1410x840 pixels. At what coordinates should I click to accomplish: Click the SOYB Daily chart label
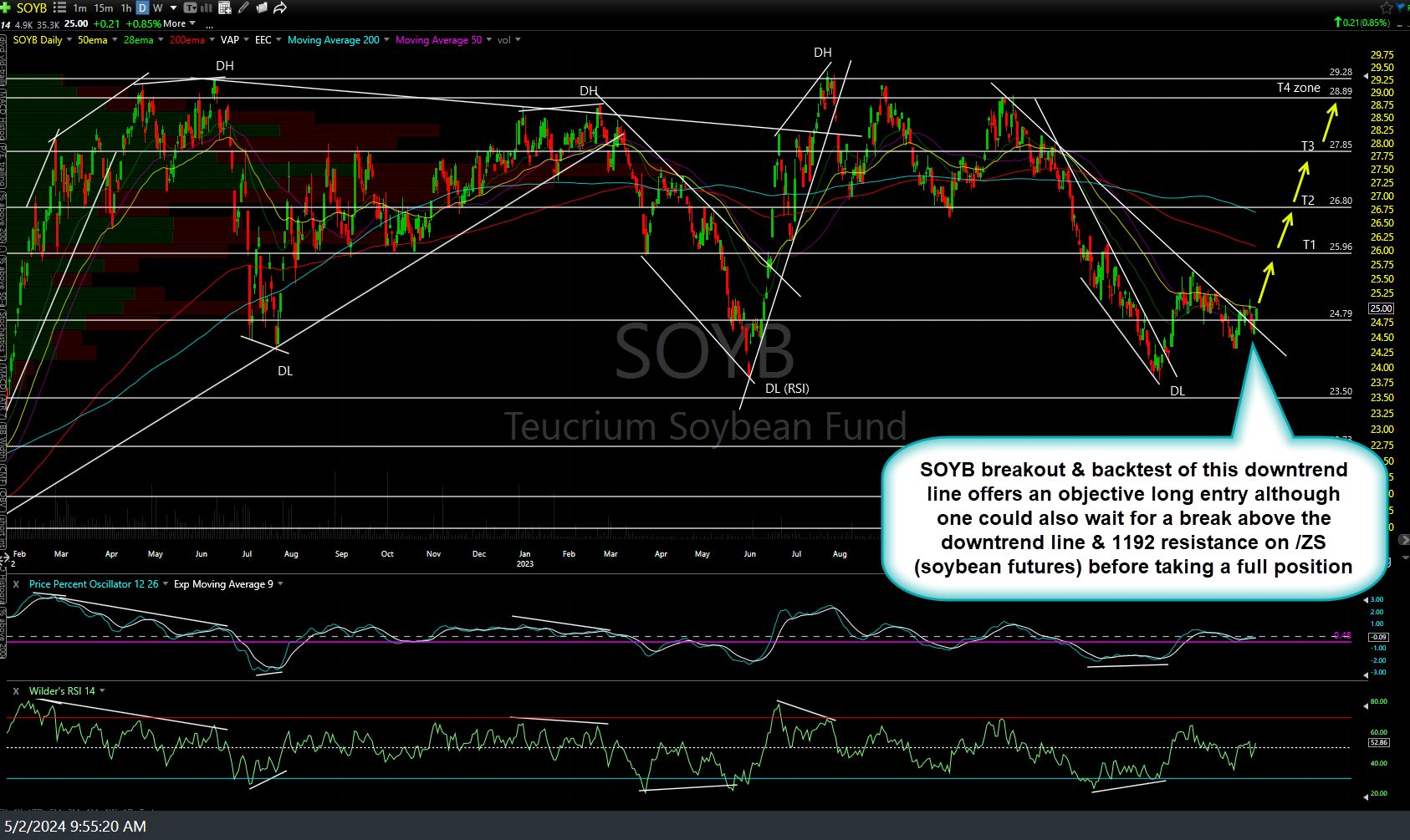pyautogui.click(x=38, y=40)
